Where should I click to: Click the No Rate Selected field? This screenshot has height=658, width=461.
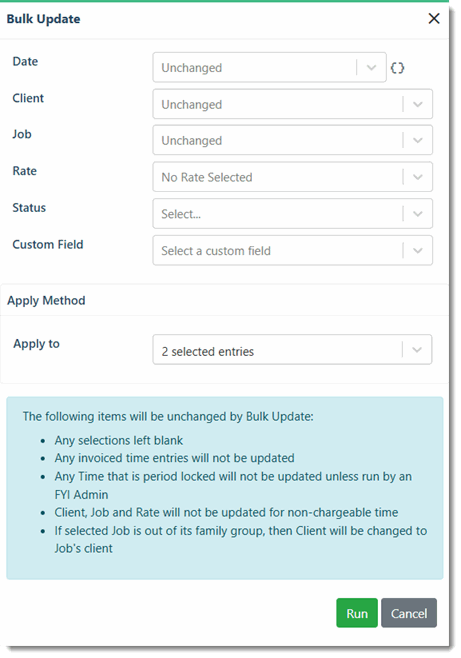click(292, 177)
